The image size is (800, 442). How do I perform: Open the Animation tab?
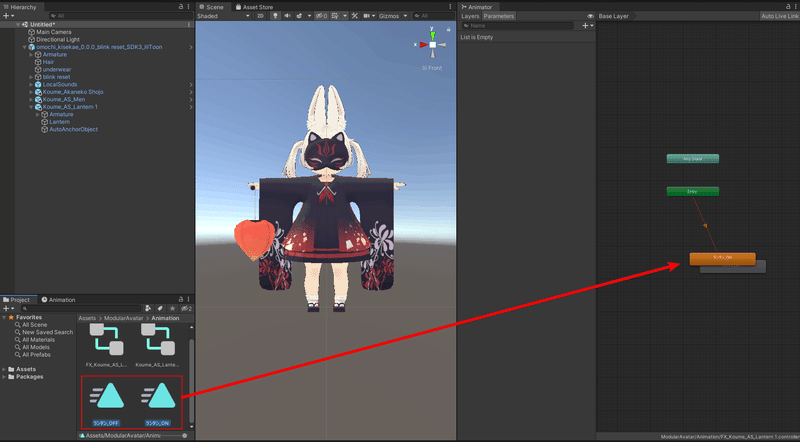(58, 300)
